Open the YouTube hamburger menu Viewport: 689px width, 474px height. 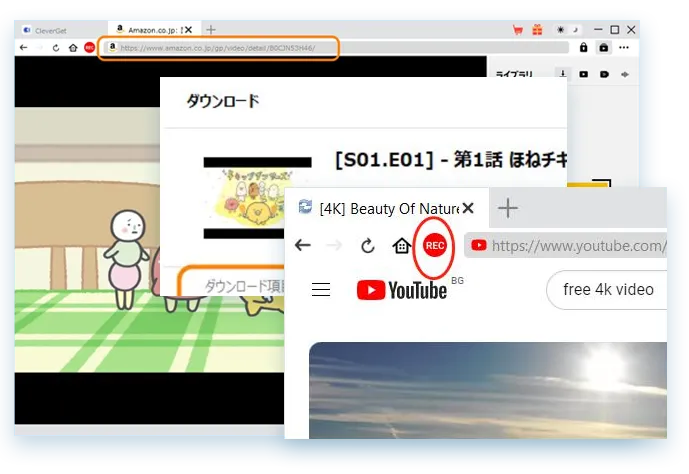click(x=321, y=289)
